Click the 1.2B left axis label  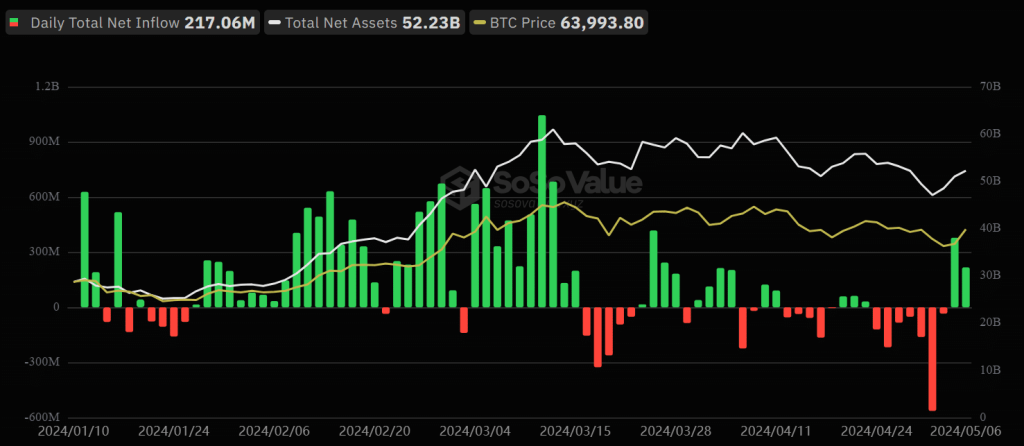(x=47, y=87)
